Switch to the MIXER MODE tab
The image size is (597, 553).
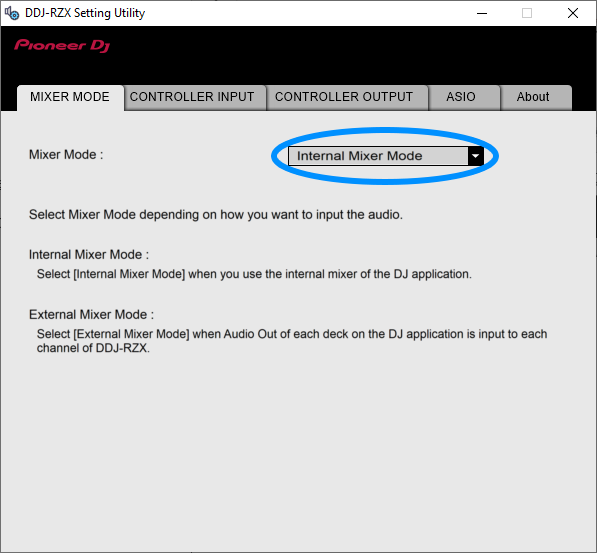(x=70, y=97)
